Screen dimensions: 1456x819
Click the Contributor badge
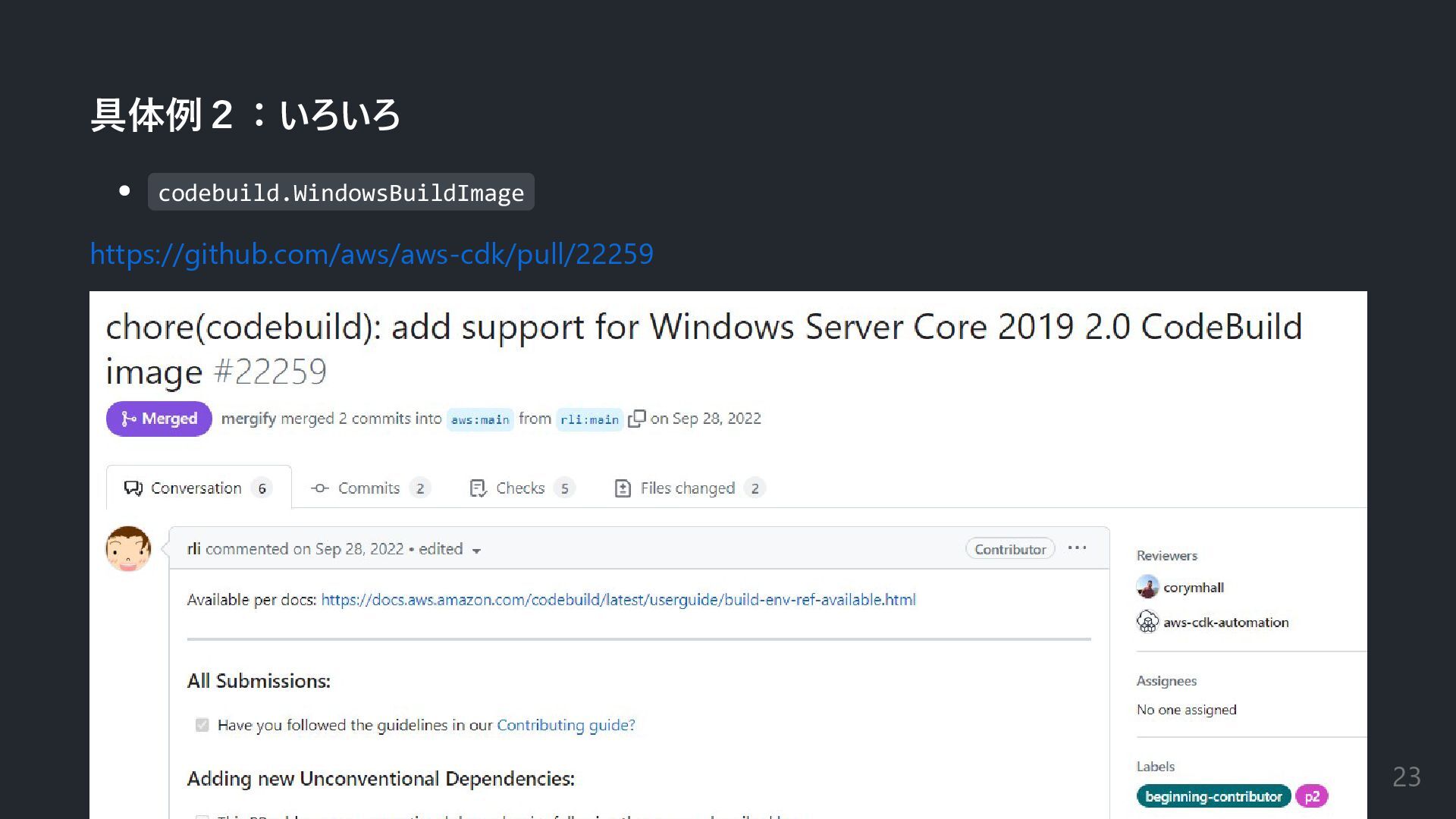pyautogui.click(x=1010, y=549)
